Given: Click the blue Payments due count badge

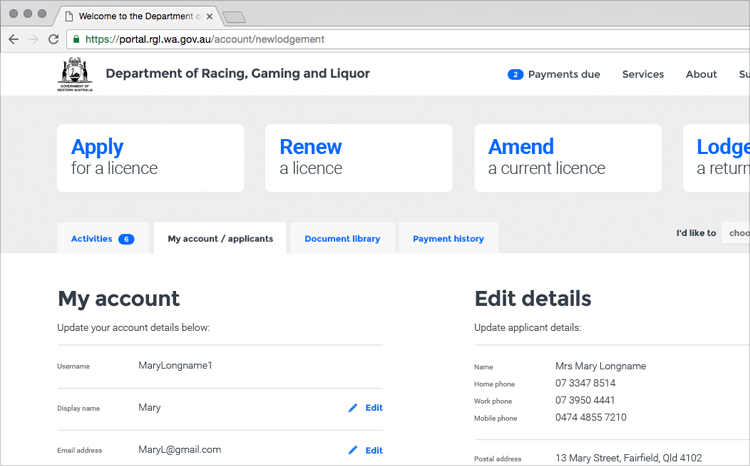Looking at the screenshot, I should pyautogui.click(x=515, y=75).
